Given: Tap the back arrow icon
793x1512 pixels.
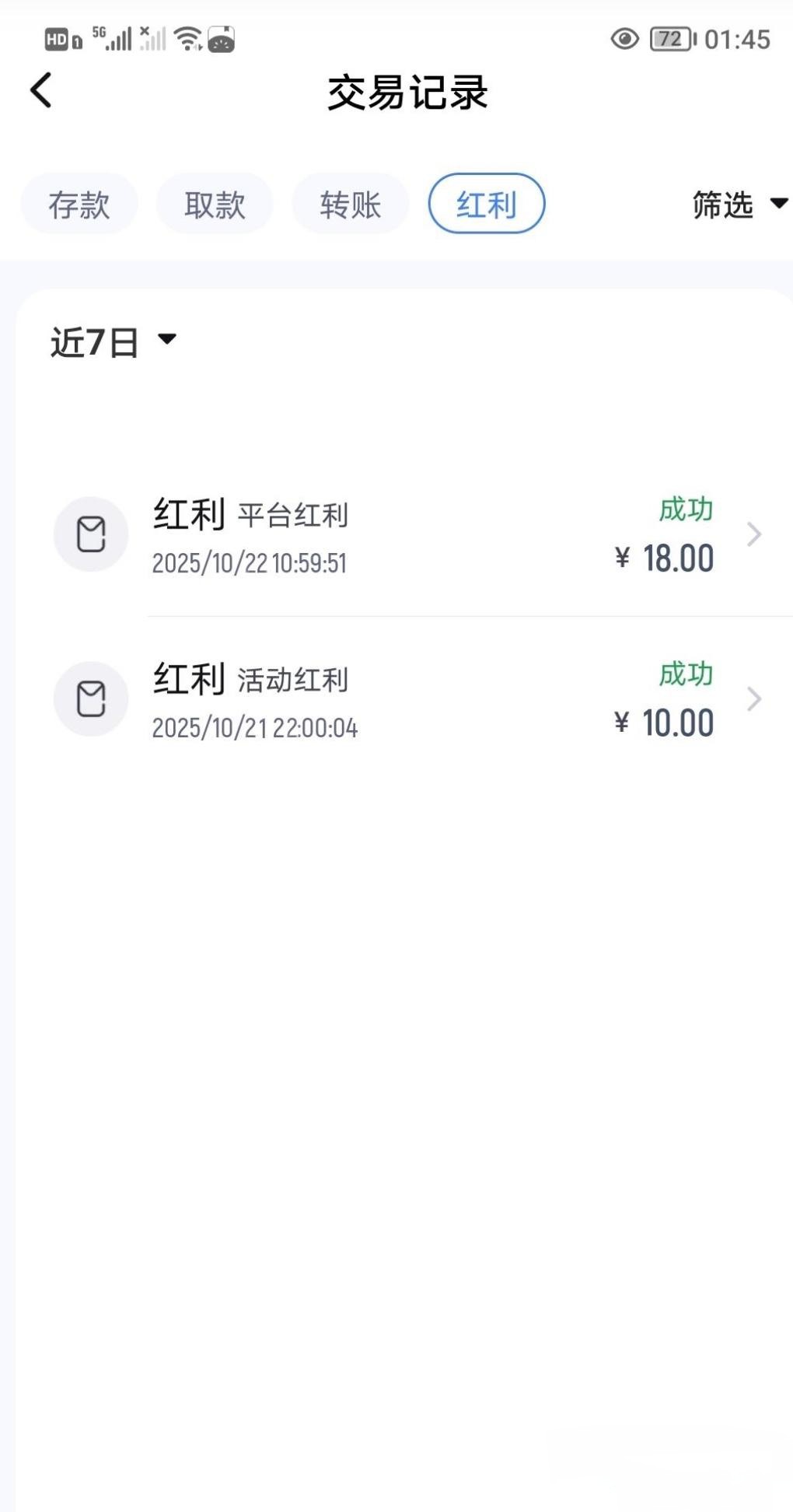Looking at the screenshot, I should [41, 90].
